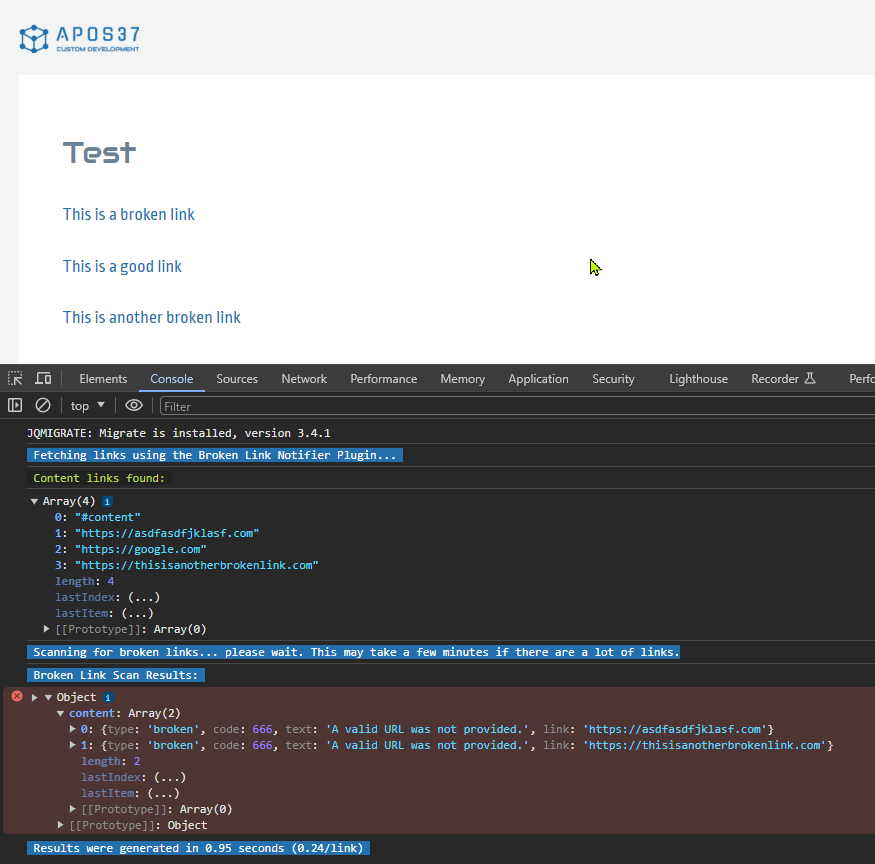This screenshot has width=875, height=864.
Task: Expand [[Prototype]] of the Array(4)
Action: click(x=46, y=629)
